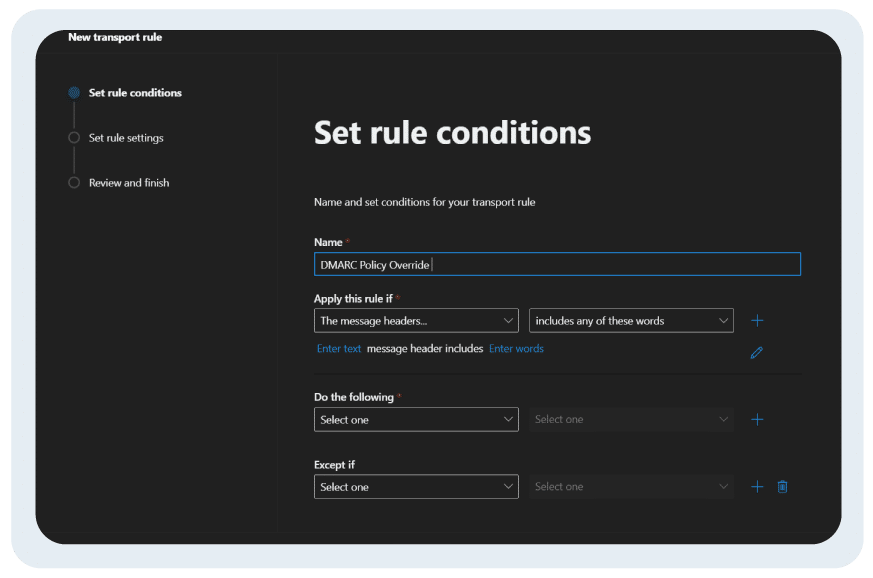Edit the message header condition with pencil icon
The width and height of the screenshot is (873, 578).
pos(756,352)
